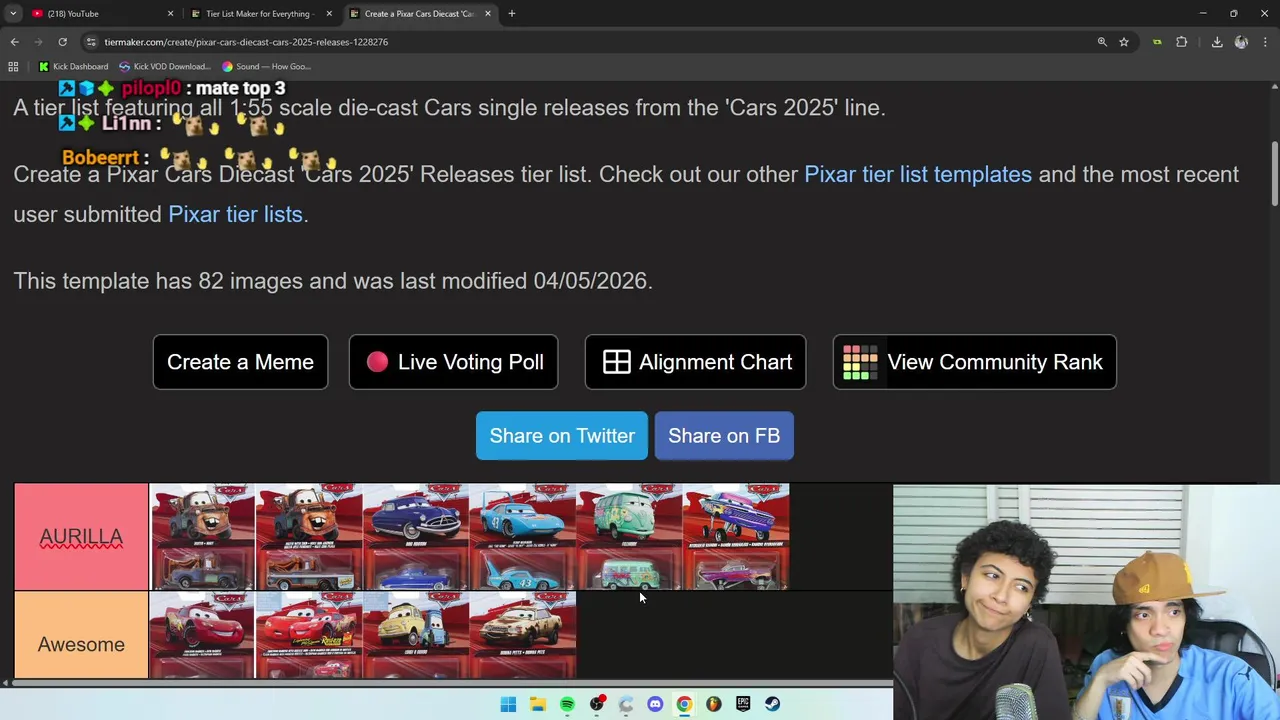Open the apps grid in bookmarks bar
Screen dimensions: 1280x720
(x=13, y=67)
